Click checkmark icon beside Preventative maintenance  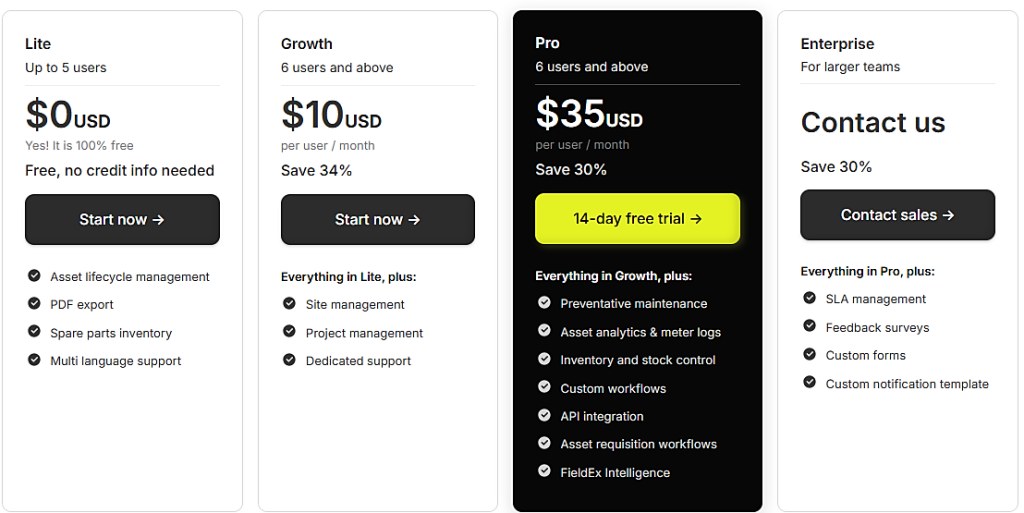[544, 303]
